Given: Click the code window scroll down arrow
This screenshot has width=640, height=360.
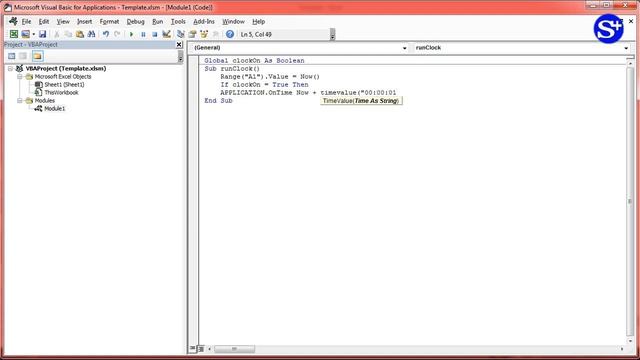Looking at the screenshot, I should point(630,340).
